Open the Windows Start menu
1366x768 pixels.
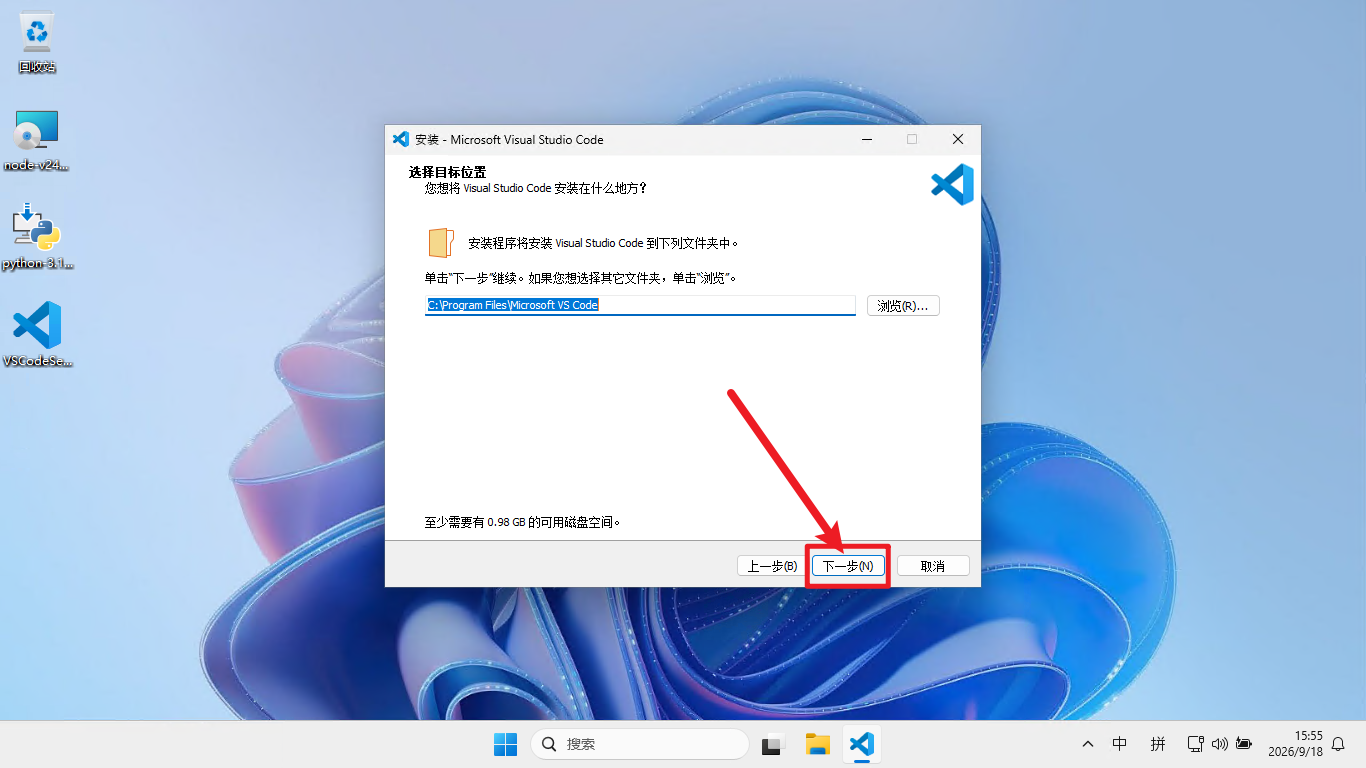pos(505,744)
